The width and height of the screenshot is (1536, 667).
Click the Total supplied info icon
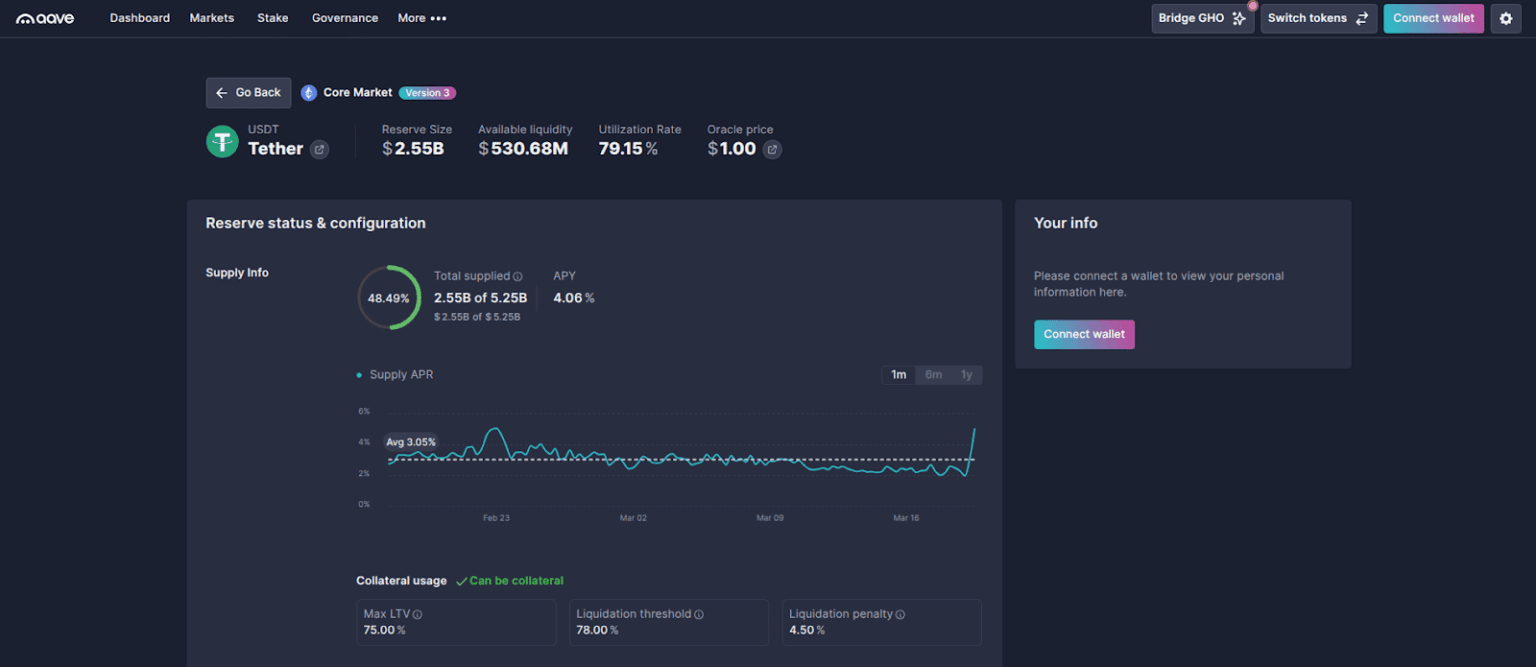pyautogui.click(x=518, y=277)
